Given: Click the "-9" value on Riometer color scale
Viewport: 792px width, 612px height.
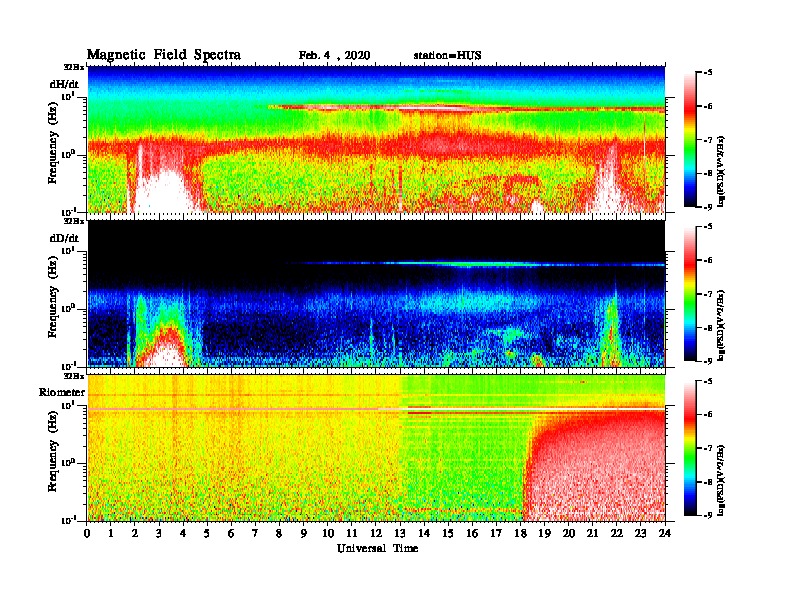Looking at the screenshot, I should (x=708, y=516).
